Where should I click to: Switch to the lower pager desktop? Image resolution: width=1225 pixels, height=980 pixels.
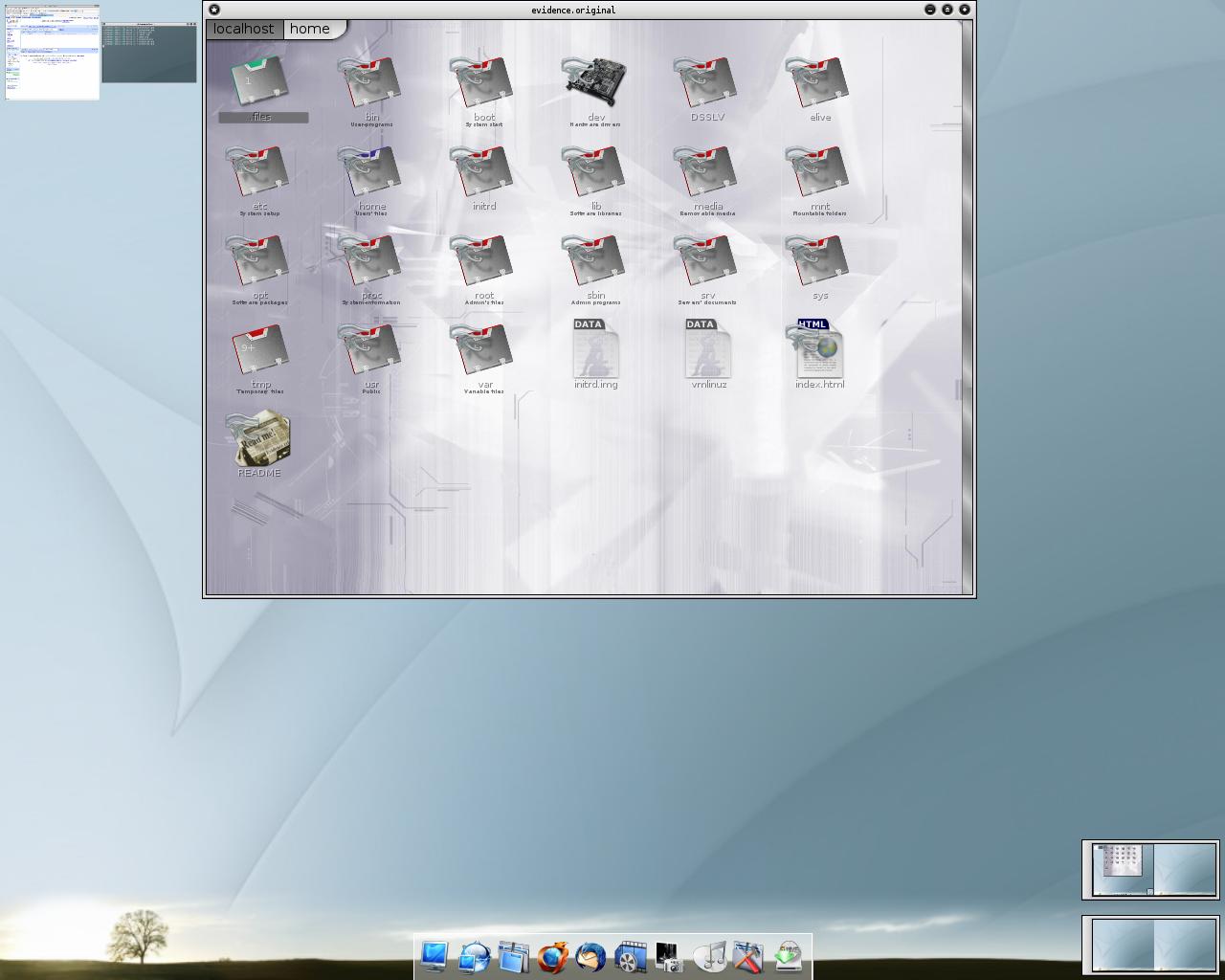pyautogui.click(x=1150, y=945)
